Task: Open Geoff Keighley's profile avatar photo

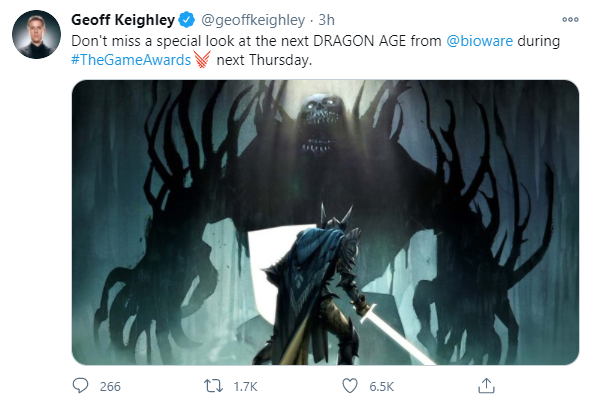Action: 36,34
